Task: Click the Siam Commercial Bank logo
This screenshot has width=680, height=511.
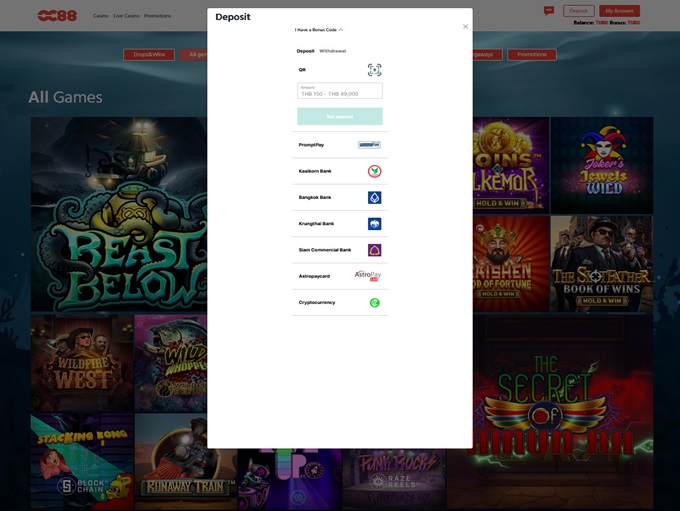Action: click(374, 250)
